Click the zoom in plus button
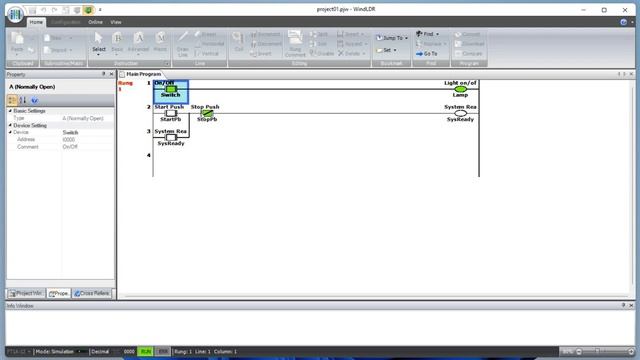Screen dimensions: 640x360 point(631,351)
